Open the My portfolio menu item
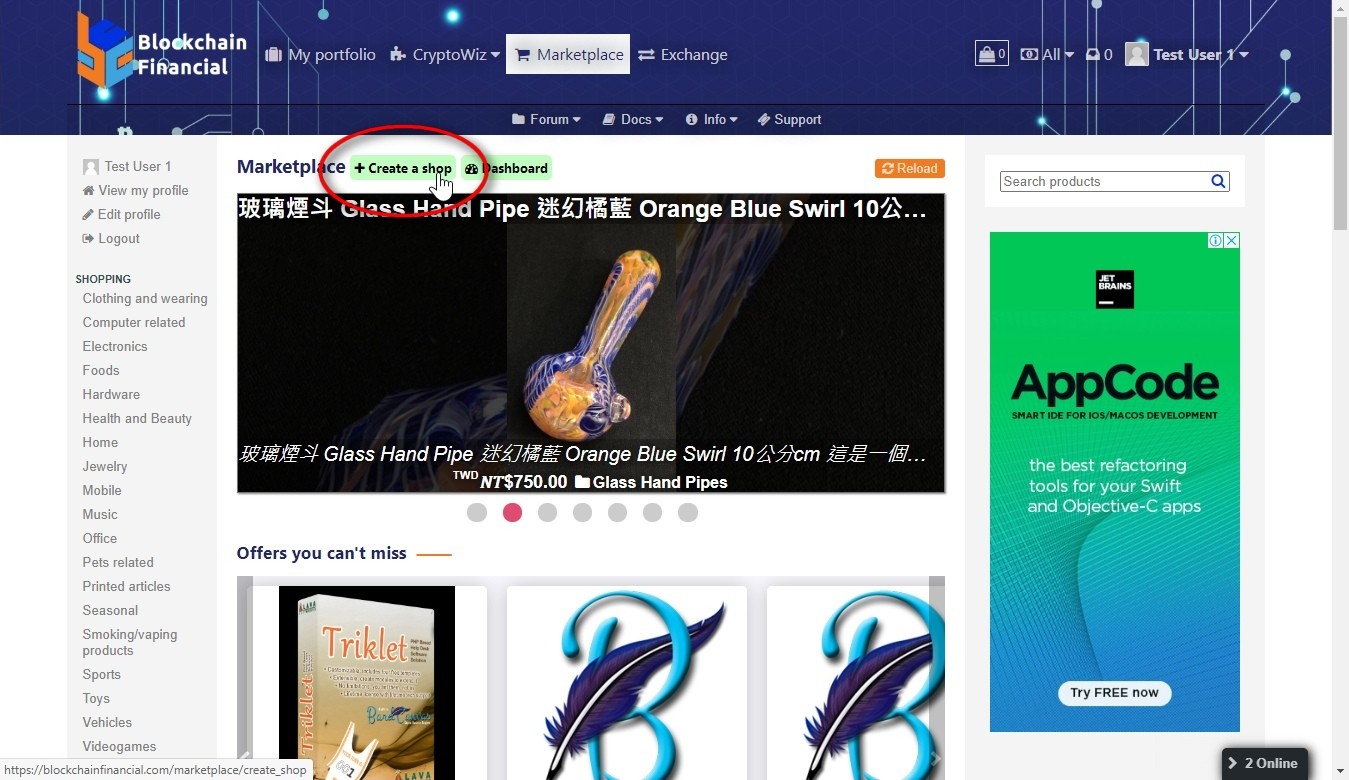The image size is (1349, 780). point(320,55)
